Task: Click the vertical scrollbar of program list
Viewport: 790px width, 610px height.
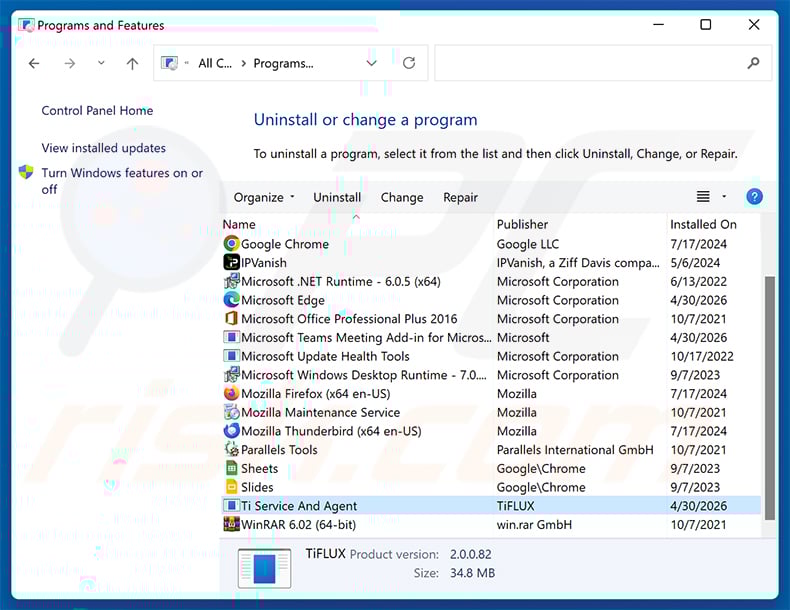Action: [x=769, y=398]
